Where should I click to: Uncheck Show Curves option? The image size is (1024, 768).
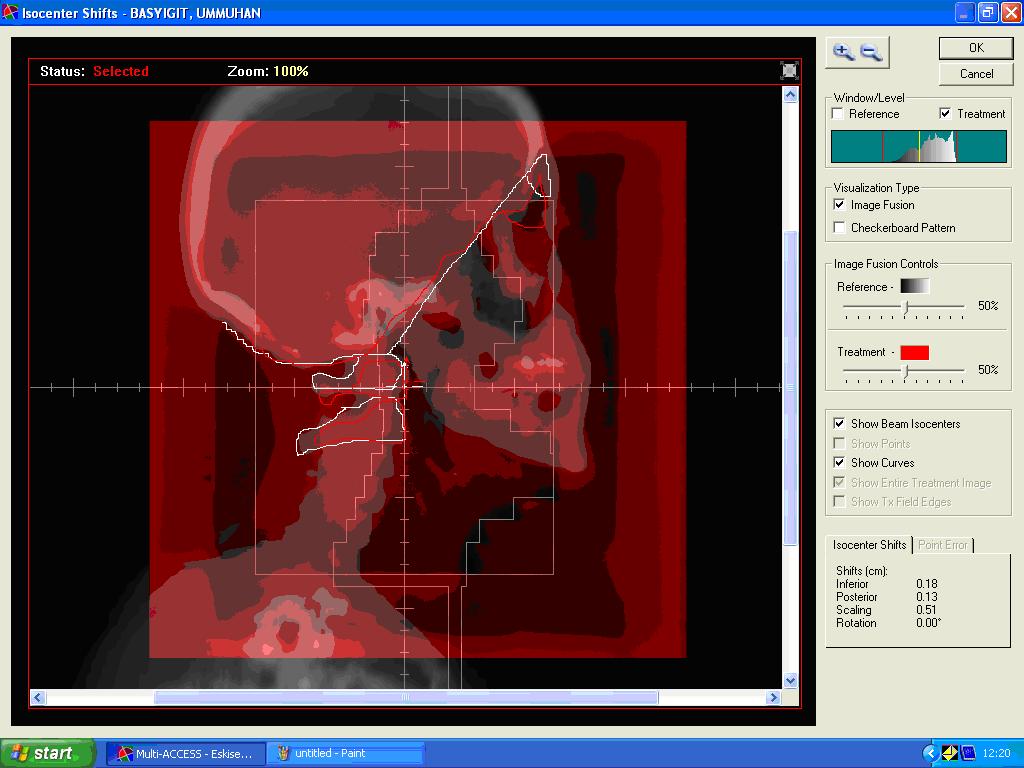(839, 462)
